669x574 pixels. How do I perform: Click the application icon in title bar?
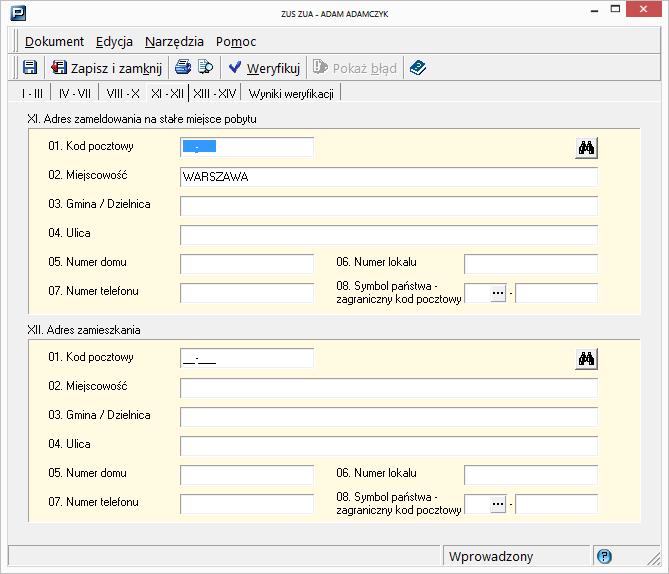coord(18,13)
